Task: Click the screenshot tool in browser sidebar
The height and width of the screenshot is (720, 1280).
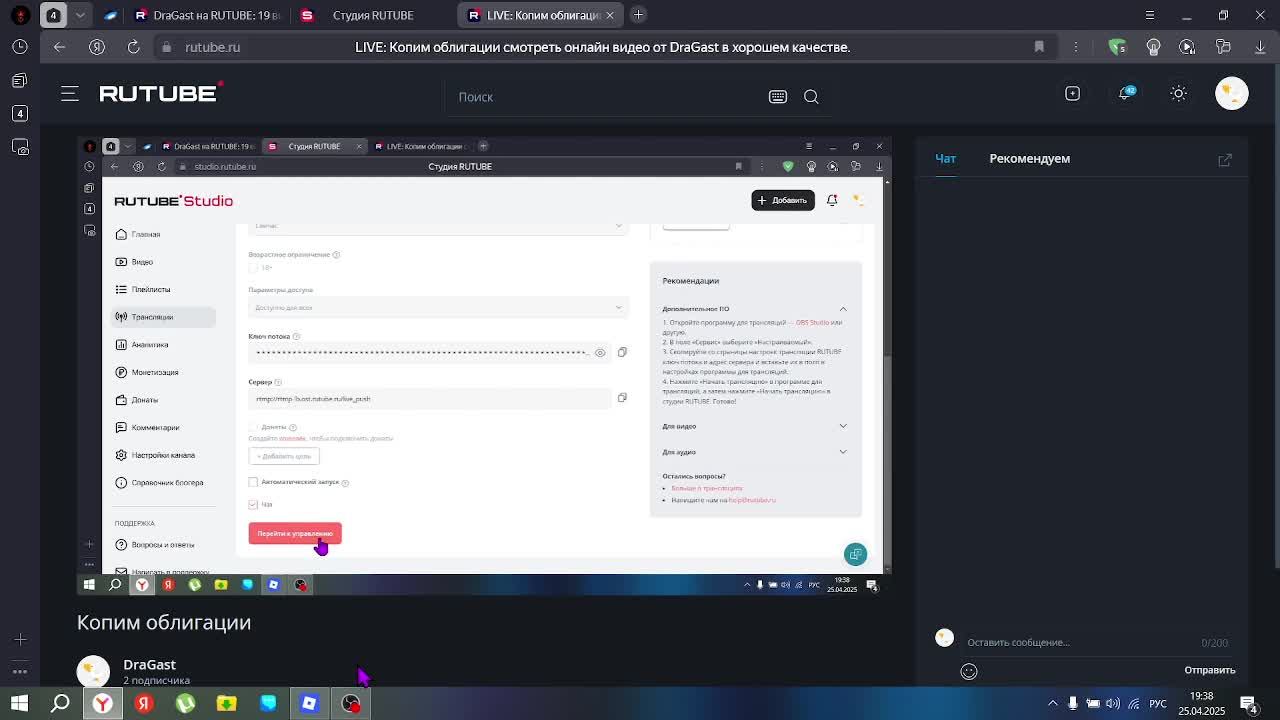Action: click(20, 147)
